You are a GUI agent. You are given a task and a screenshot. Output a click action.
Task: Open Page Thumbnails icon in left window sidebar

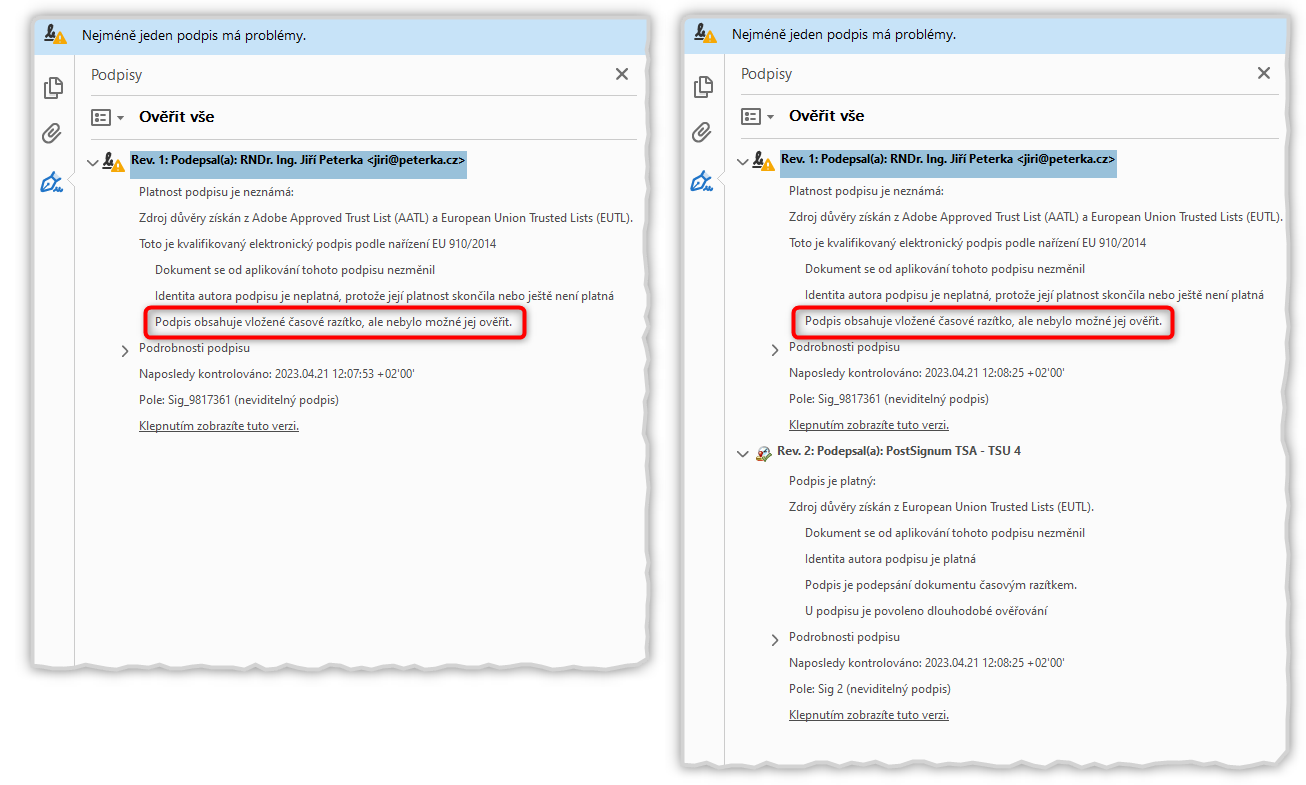tap(54, 88)
